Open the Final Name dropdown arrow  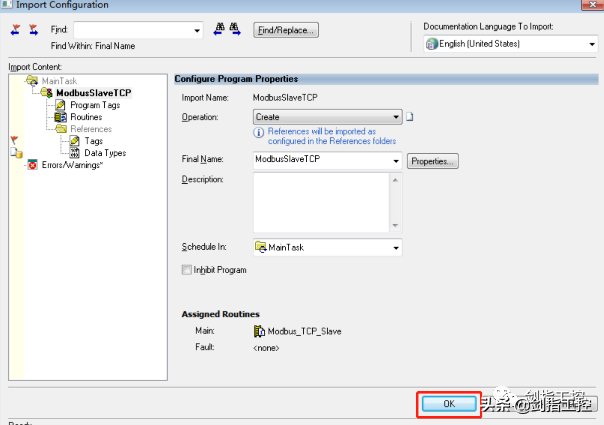(x=396, y=160)
